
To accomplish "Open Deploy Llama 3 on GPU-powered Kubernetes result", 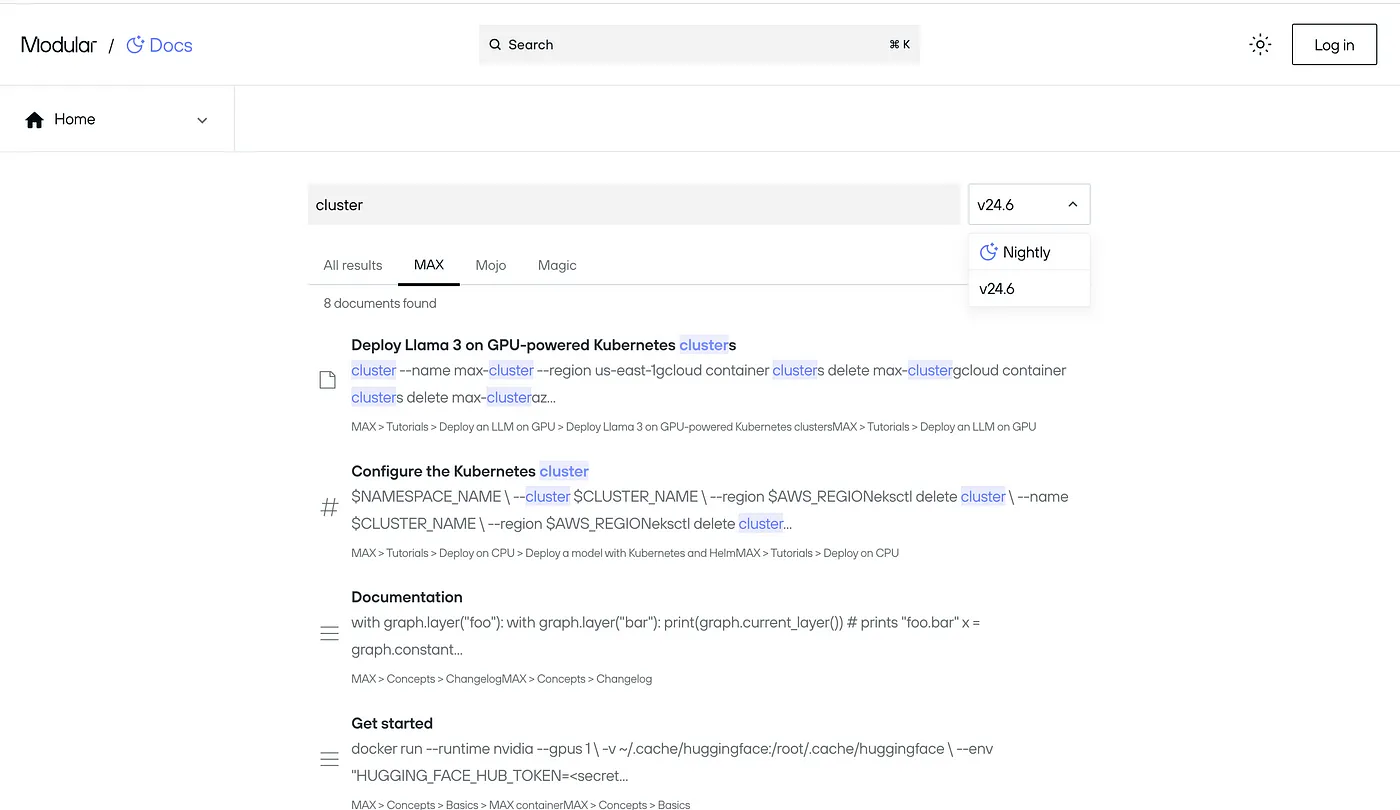I will pos(544,345).
